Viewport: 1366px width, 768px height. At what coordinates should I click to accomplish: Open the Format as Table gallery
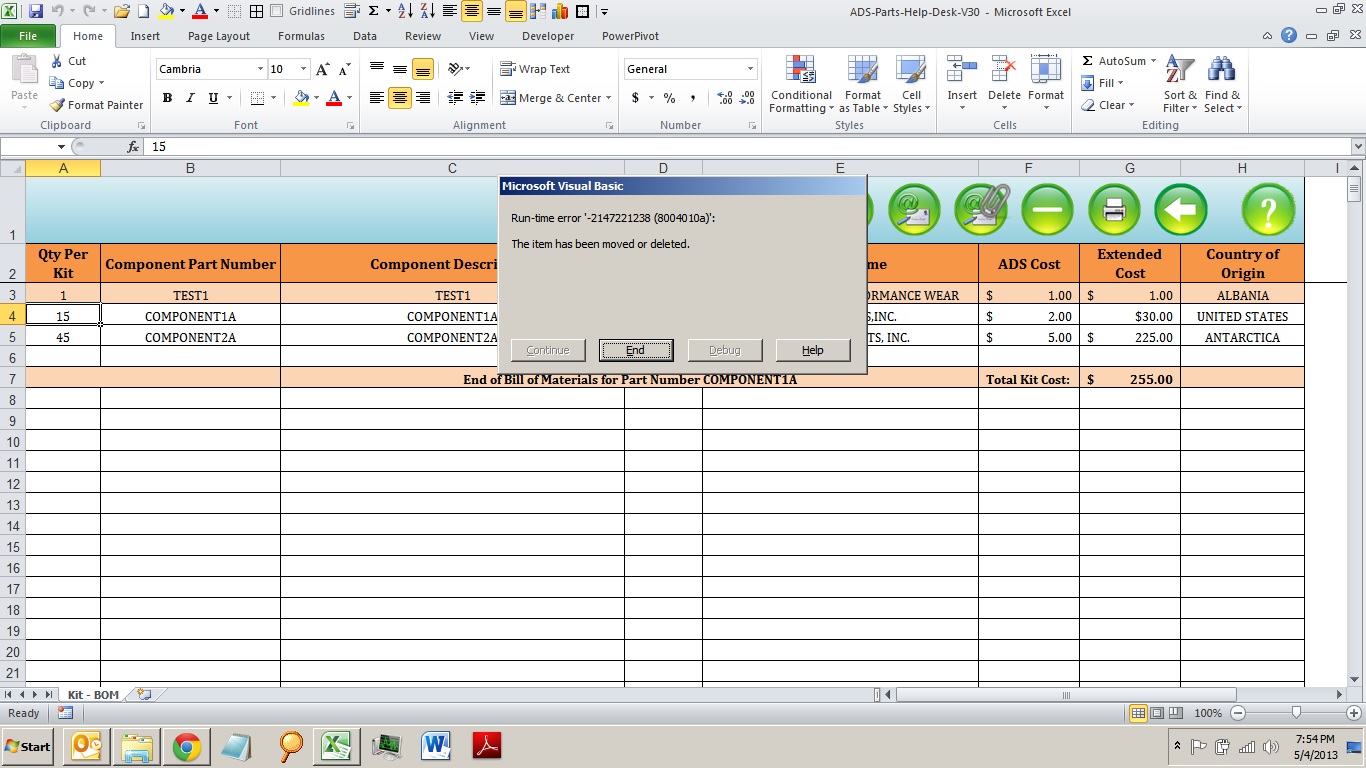pyautogui.click(x=862, y=84)
